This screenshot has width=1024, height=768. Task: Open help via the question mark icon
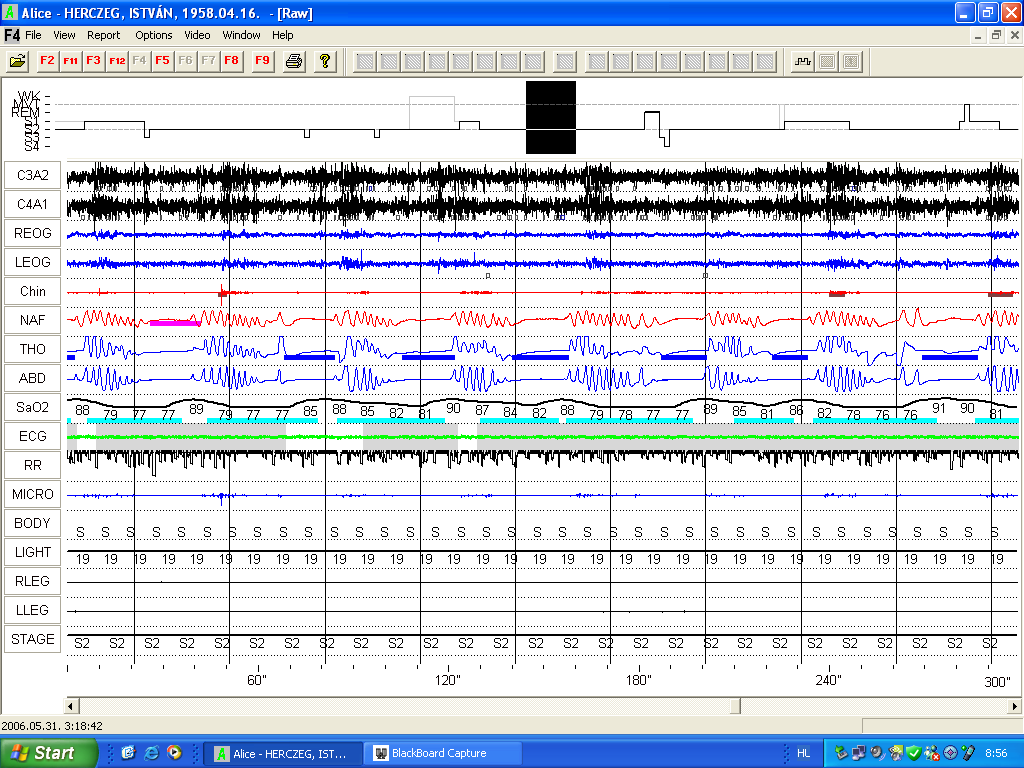point(325,61)
